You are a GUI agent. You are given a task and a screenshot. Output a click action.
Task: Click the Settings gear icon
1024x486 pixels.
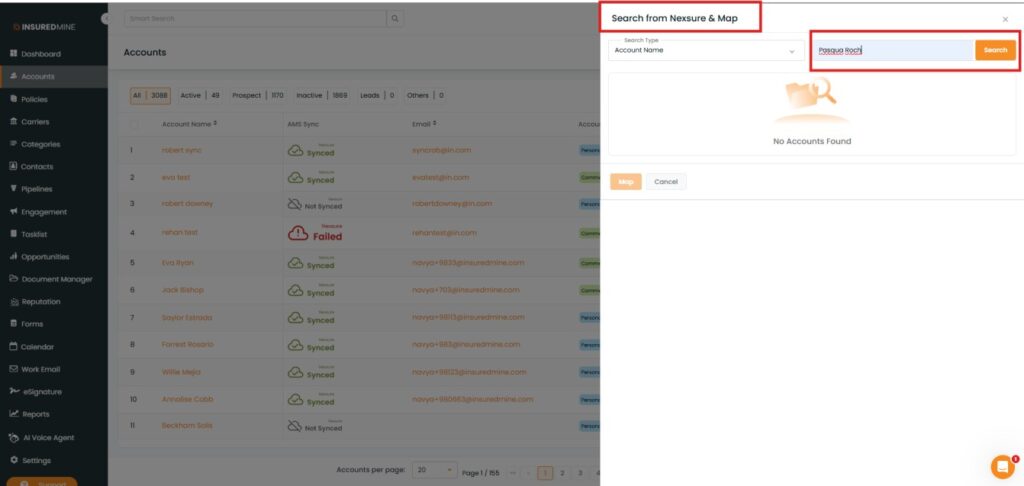coord(14,460)
